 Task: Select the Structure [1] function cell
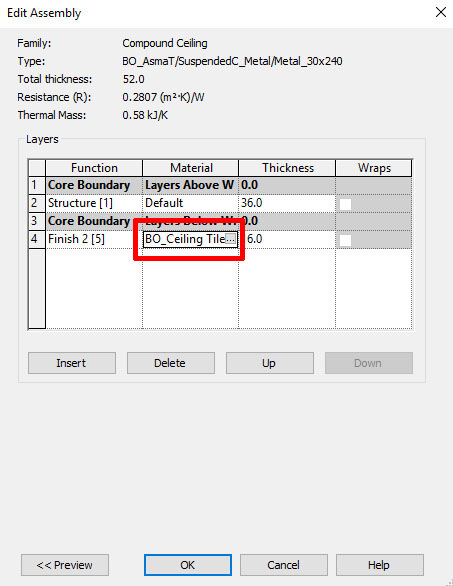(x=94, y=203)
